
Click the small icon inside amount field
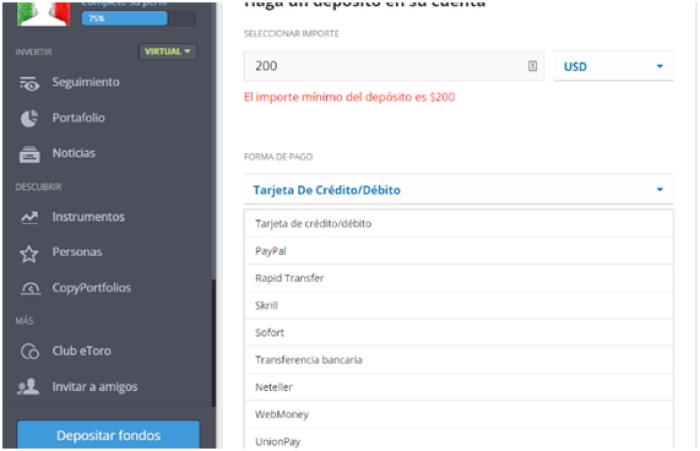point(532,66)
